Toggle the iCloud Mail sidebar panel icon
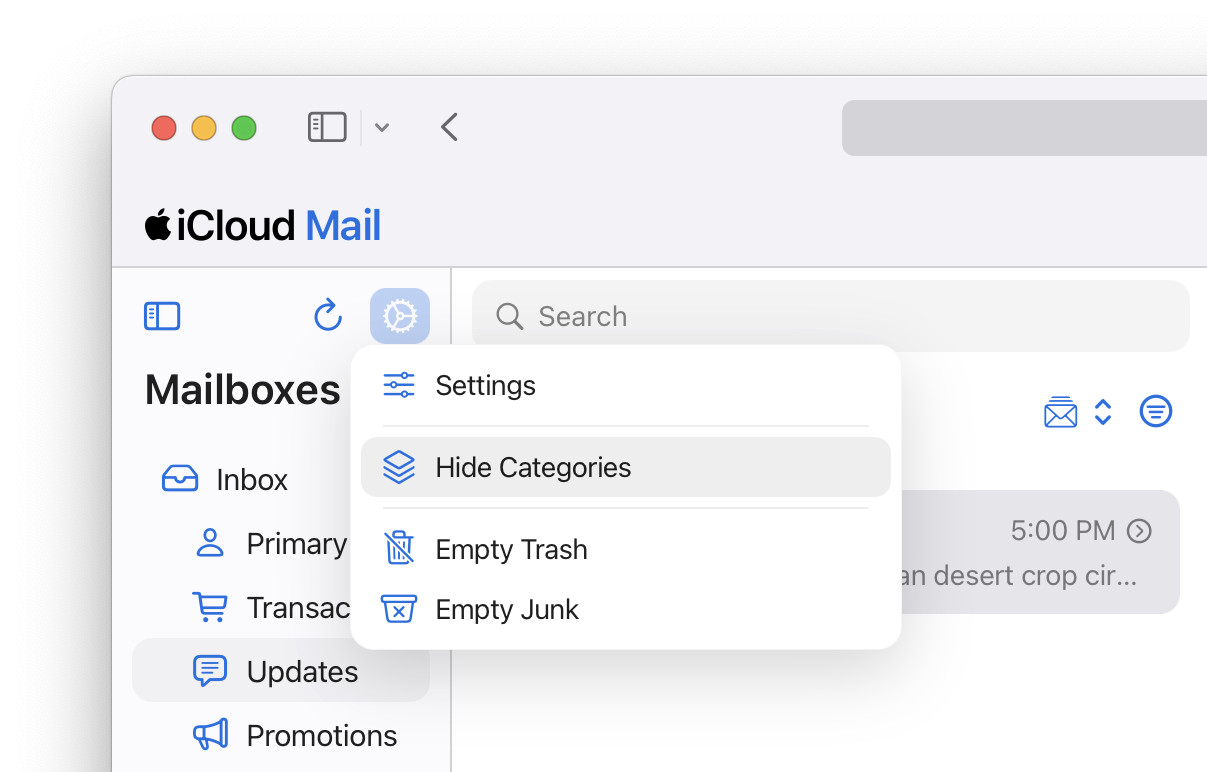1207x772 pixels. (x=162, y=316)
